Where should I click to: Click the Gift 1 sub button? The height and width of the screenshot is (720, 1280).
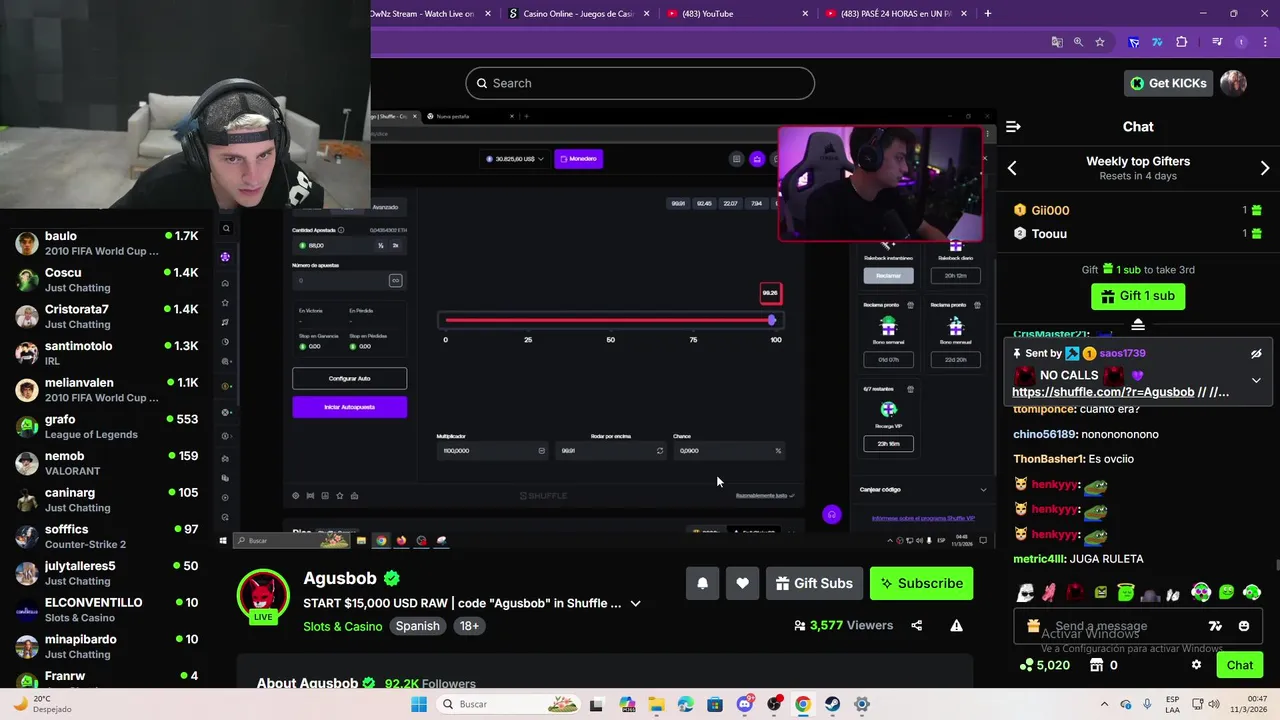click(1138, 296)
